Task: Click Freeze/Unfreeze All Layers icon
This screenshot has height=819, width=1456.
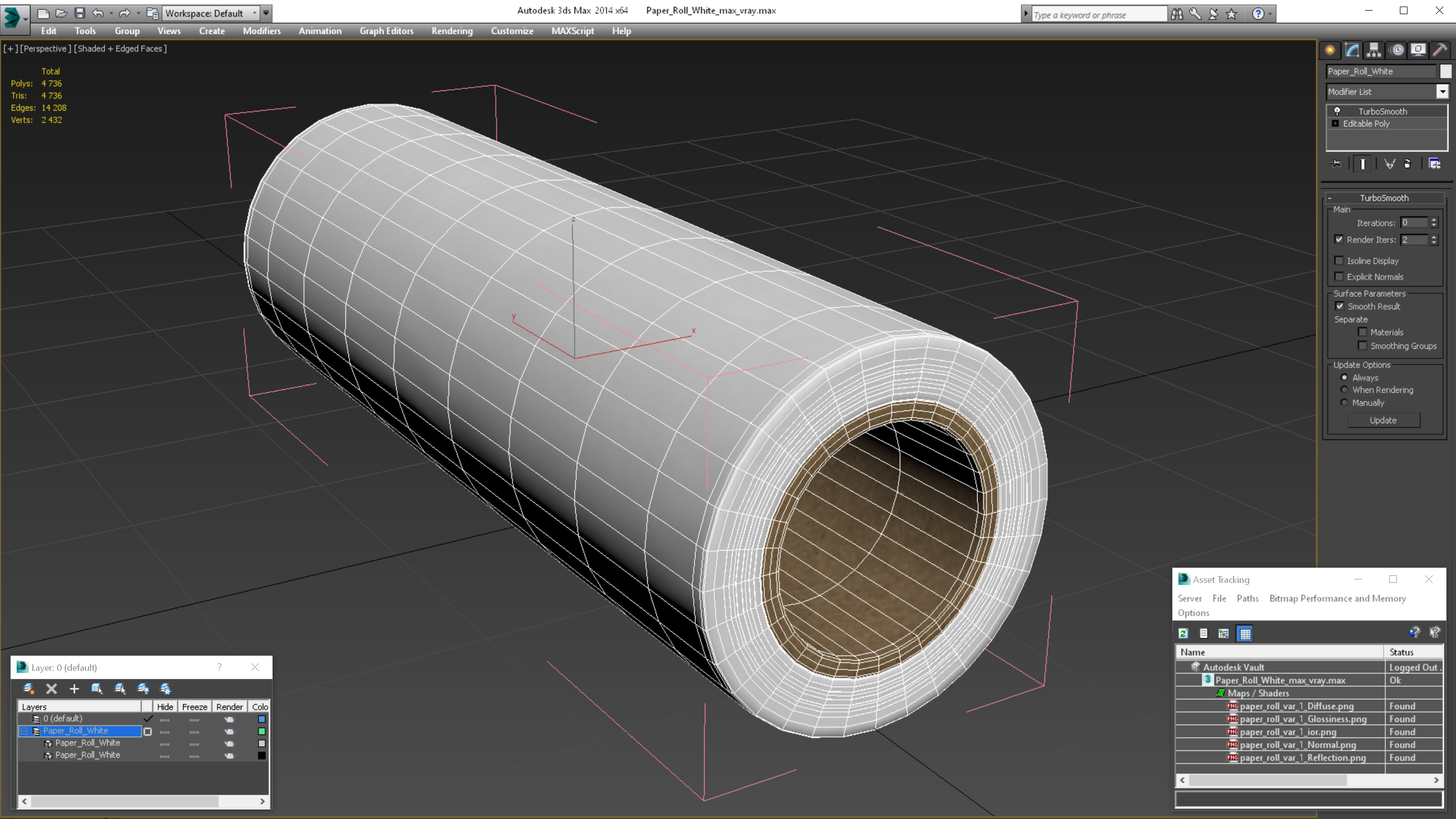Action: (166, 689)
